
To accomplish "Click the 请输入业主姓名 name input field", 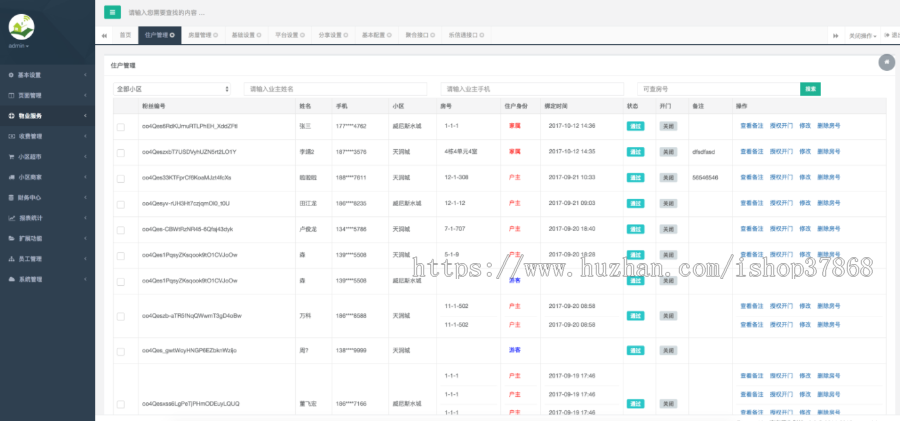I will 335,89.
